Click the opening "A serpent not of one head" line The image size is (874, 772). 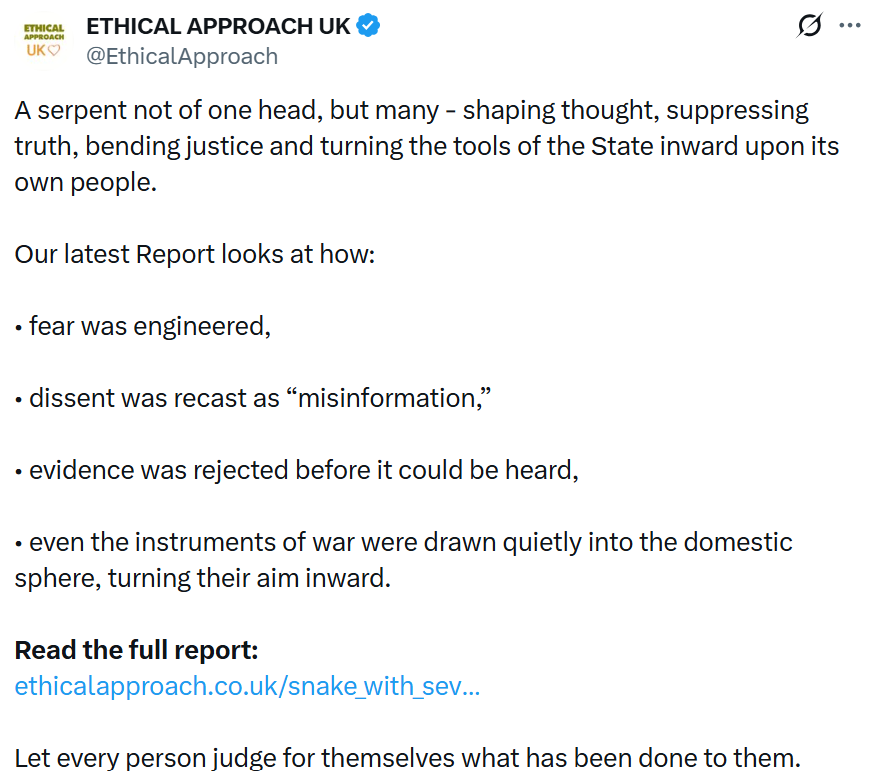click(411, 110)
